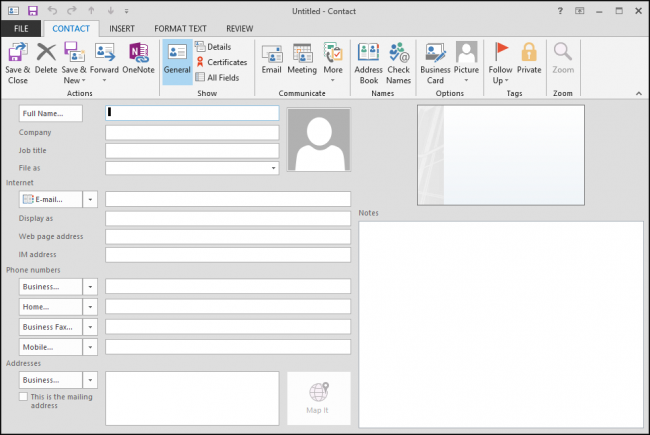This screenshot has height=435, width=650.
Task: Switch to the CONTACT tab
Action: click(71, 29)
